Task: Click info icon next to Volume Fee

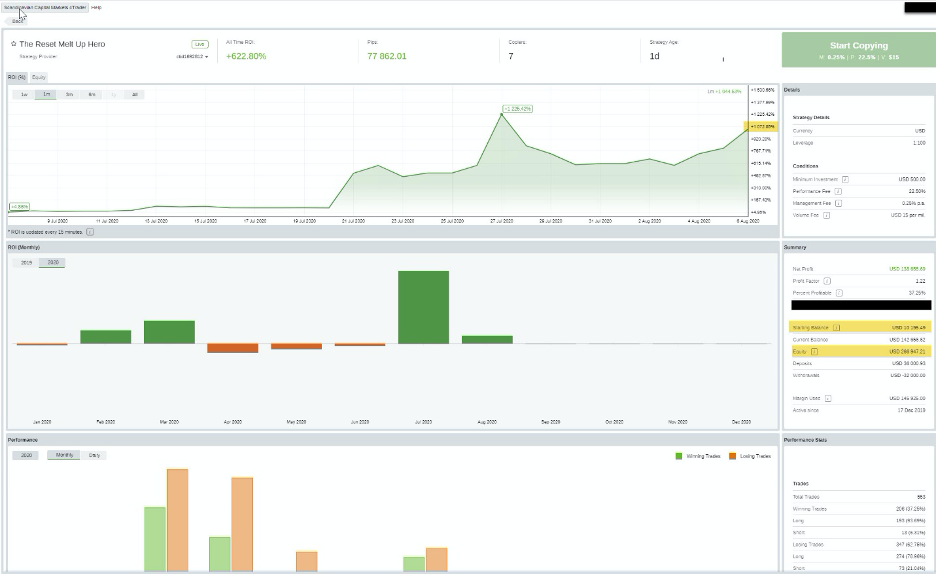Action: 825,215
